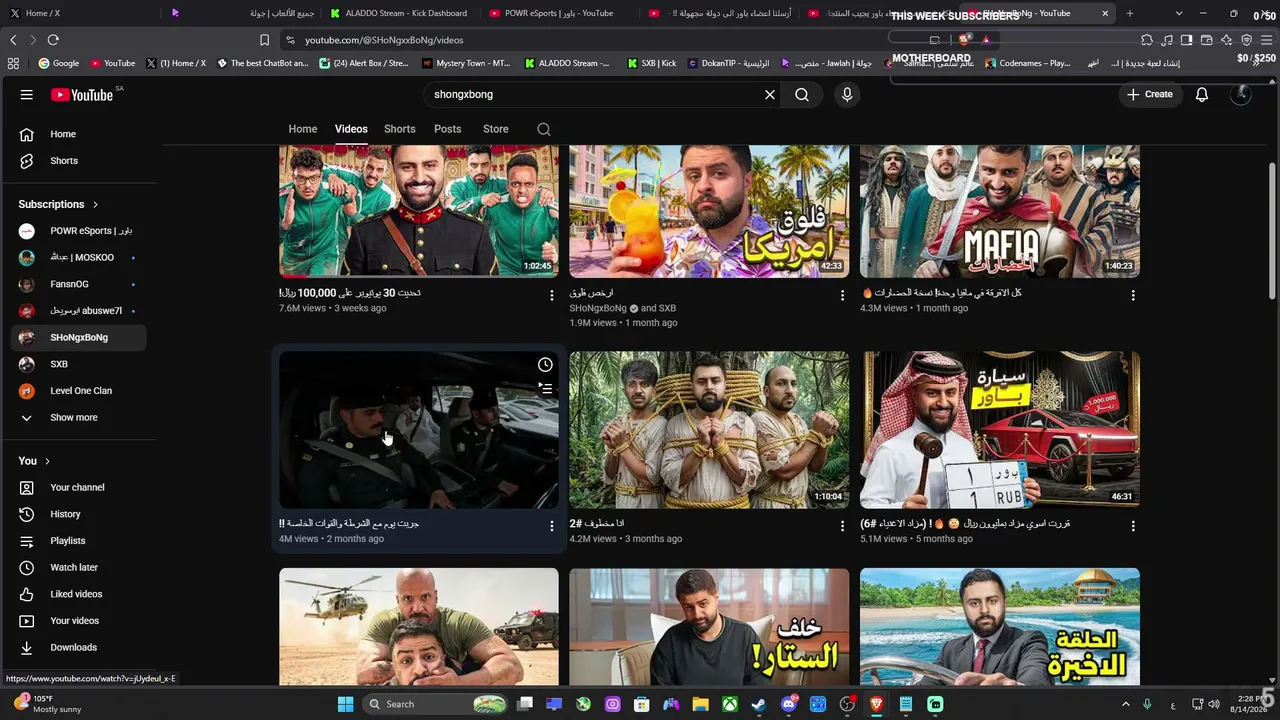
Task: Open the Mystery Town bookmark
Action: tap(466, 63)
